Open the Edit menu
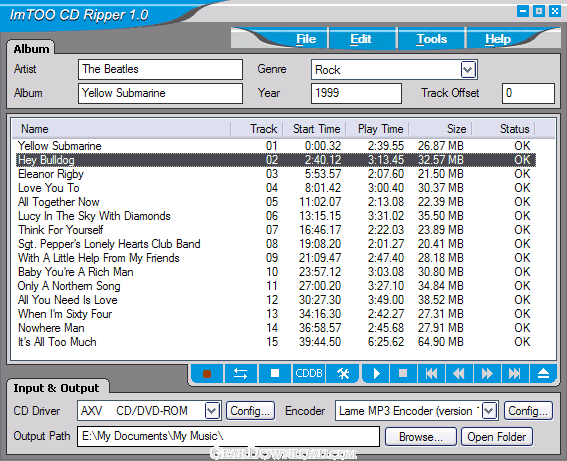 (x=361, y=39)
